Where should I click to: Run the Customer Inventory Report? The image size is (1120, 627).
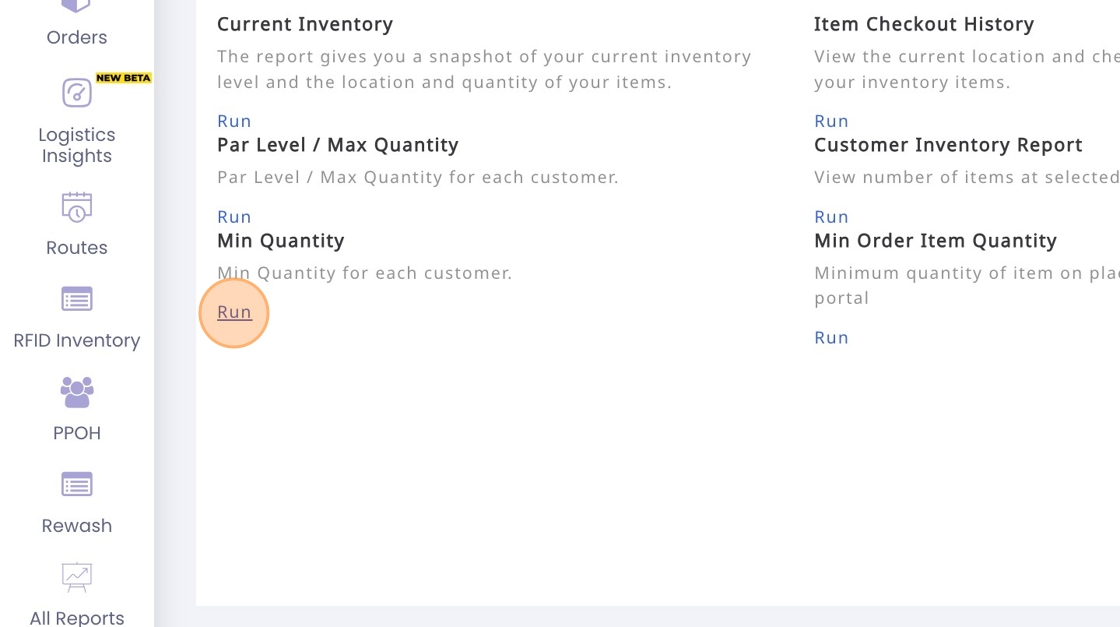[x=831, y=217]
